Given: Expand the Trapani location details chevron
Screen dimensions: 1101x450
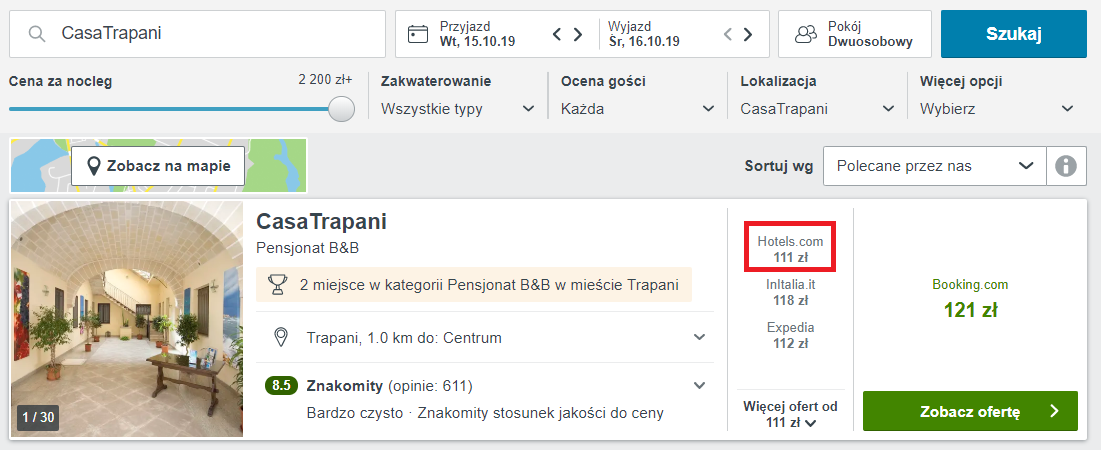Looking at the screenshot, I should 699,337.
